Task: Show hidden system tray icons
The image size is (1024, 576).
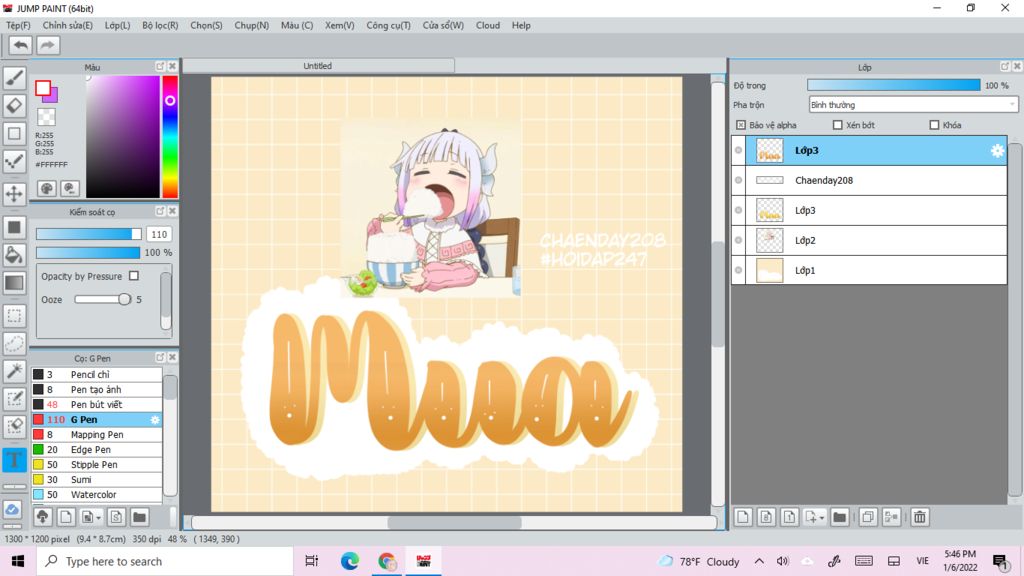Action: (x=759, y=561)
